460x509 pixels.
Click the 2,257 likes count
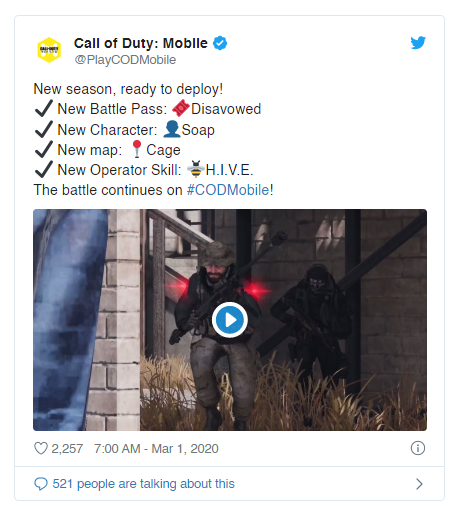click(67, 449)
